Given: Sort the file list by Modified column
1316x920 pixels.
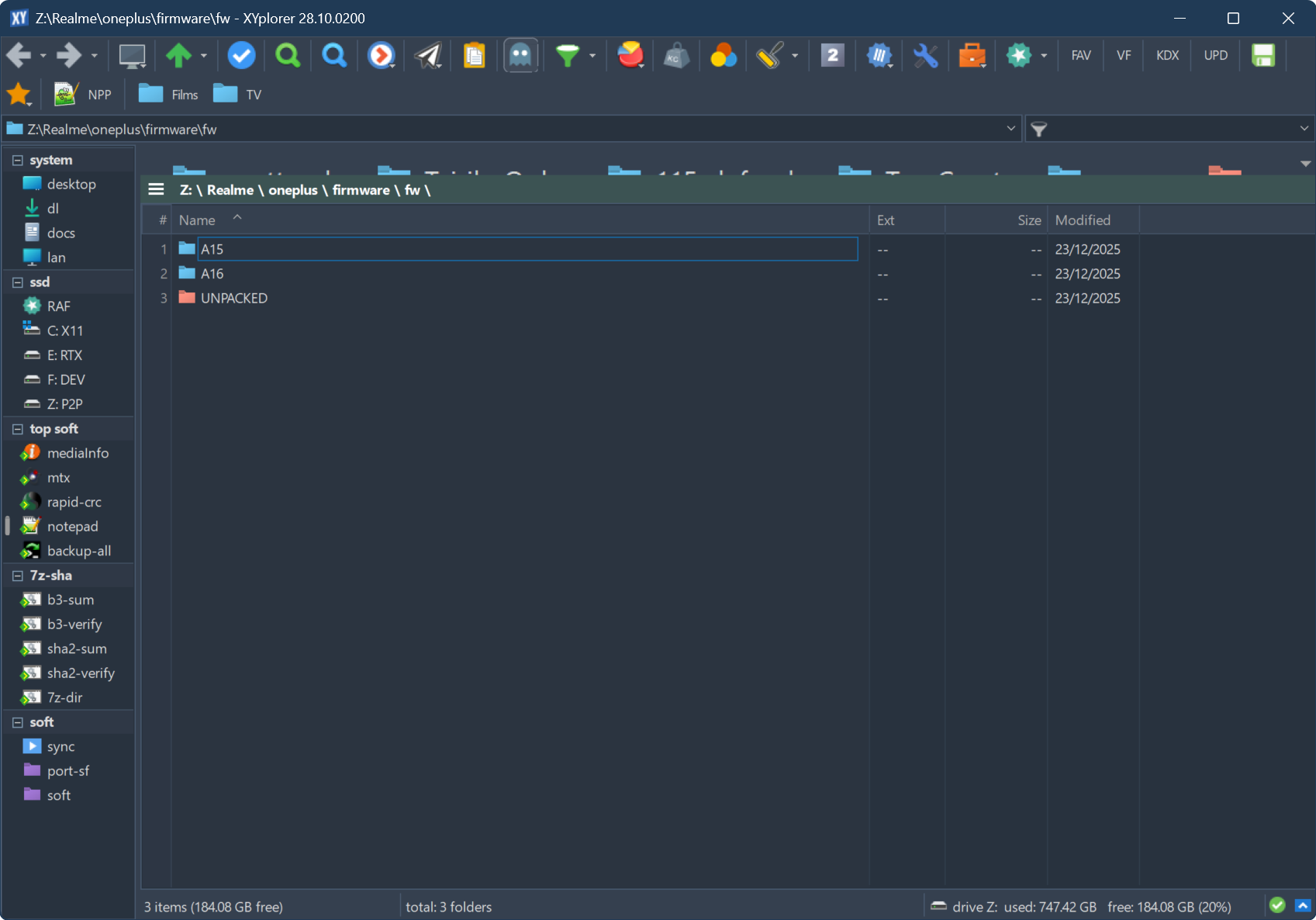Looking at the screenshot, I should [x=1083, y=220].
